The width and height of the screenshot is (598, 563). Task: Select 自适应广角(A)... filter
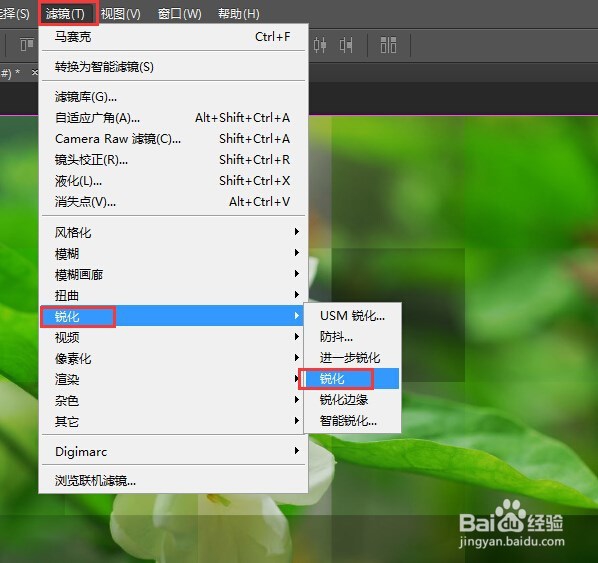tap(173, 118)
